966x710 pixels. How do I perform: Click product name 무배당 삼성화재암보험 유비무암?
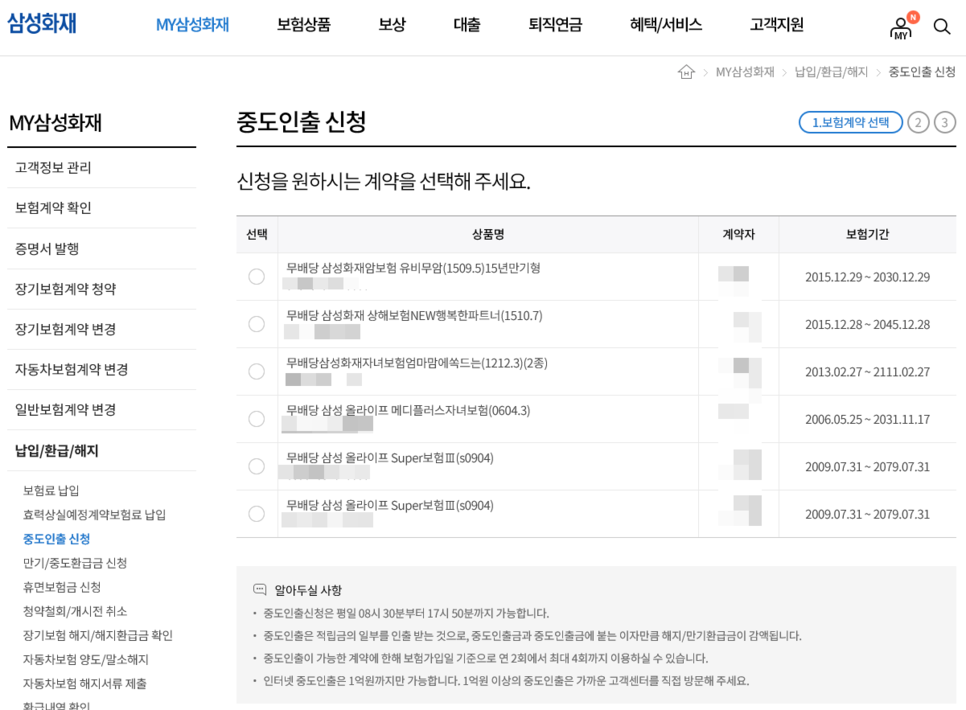[413, 268]
